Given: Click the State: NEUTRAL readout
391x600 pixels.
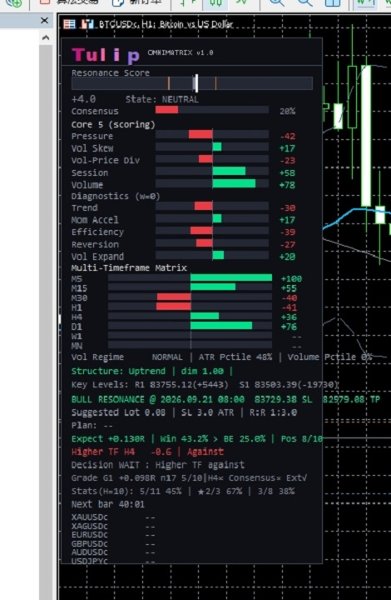Looking at the screenshot, I should (x=162, y=99).
